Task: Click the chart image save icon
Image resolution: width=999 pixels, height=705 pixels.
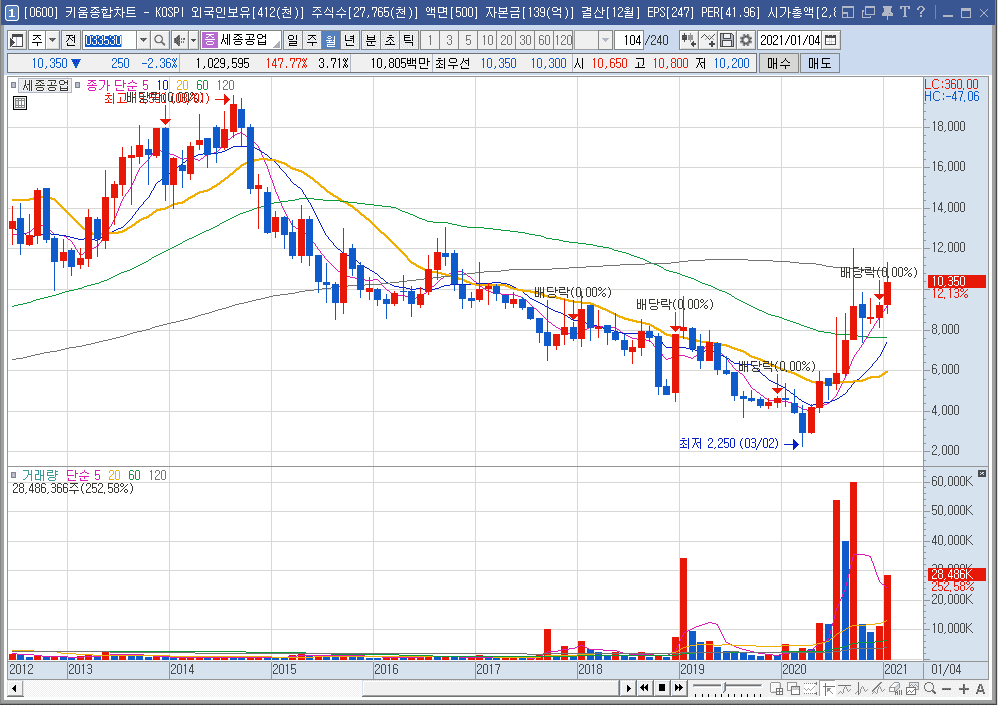Action: click(912, 688)
